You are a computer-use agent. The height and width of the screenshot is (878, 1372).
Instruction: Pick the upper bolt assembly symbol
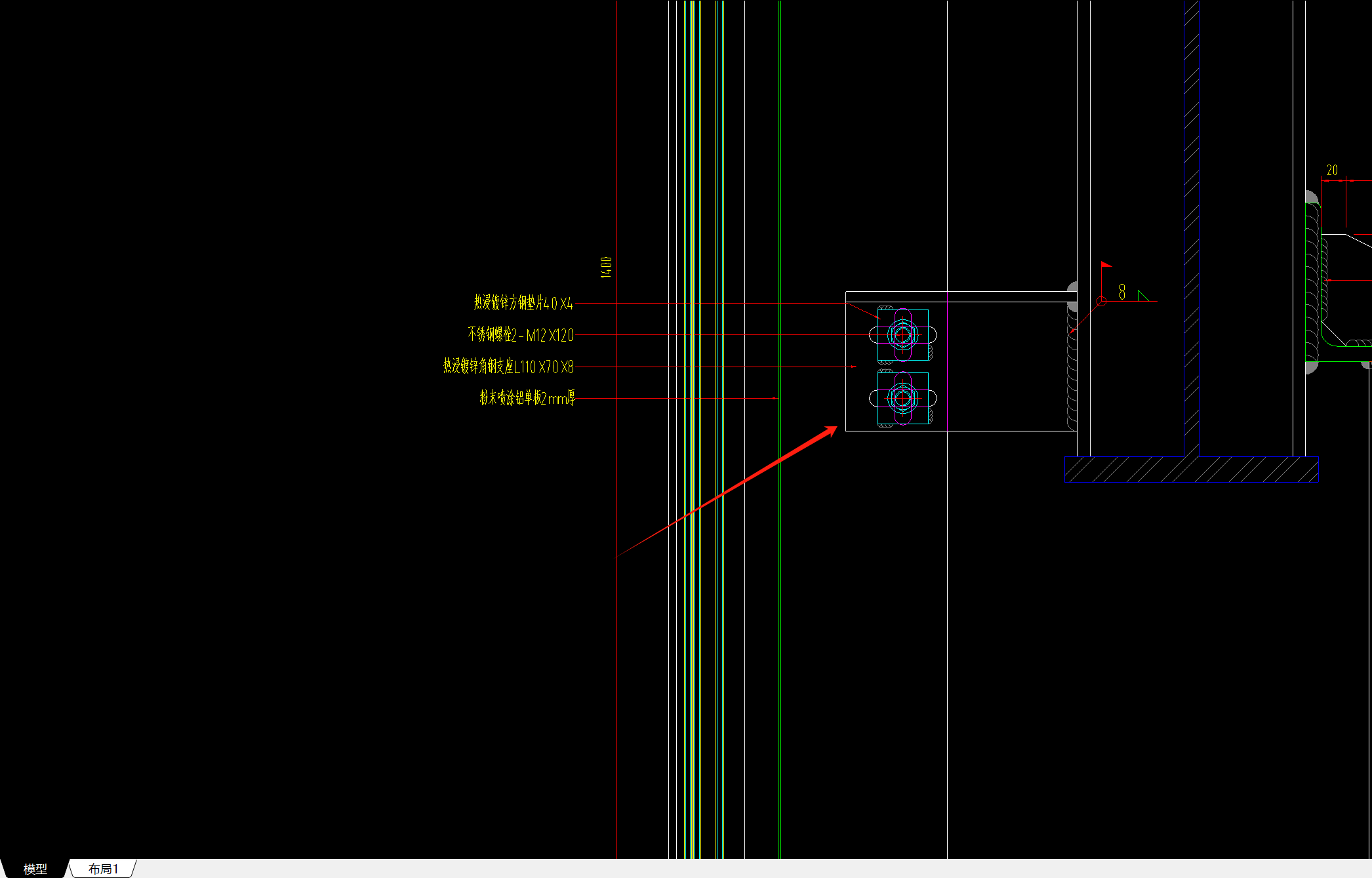coord(903,335)
